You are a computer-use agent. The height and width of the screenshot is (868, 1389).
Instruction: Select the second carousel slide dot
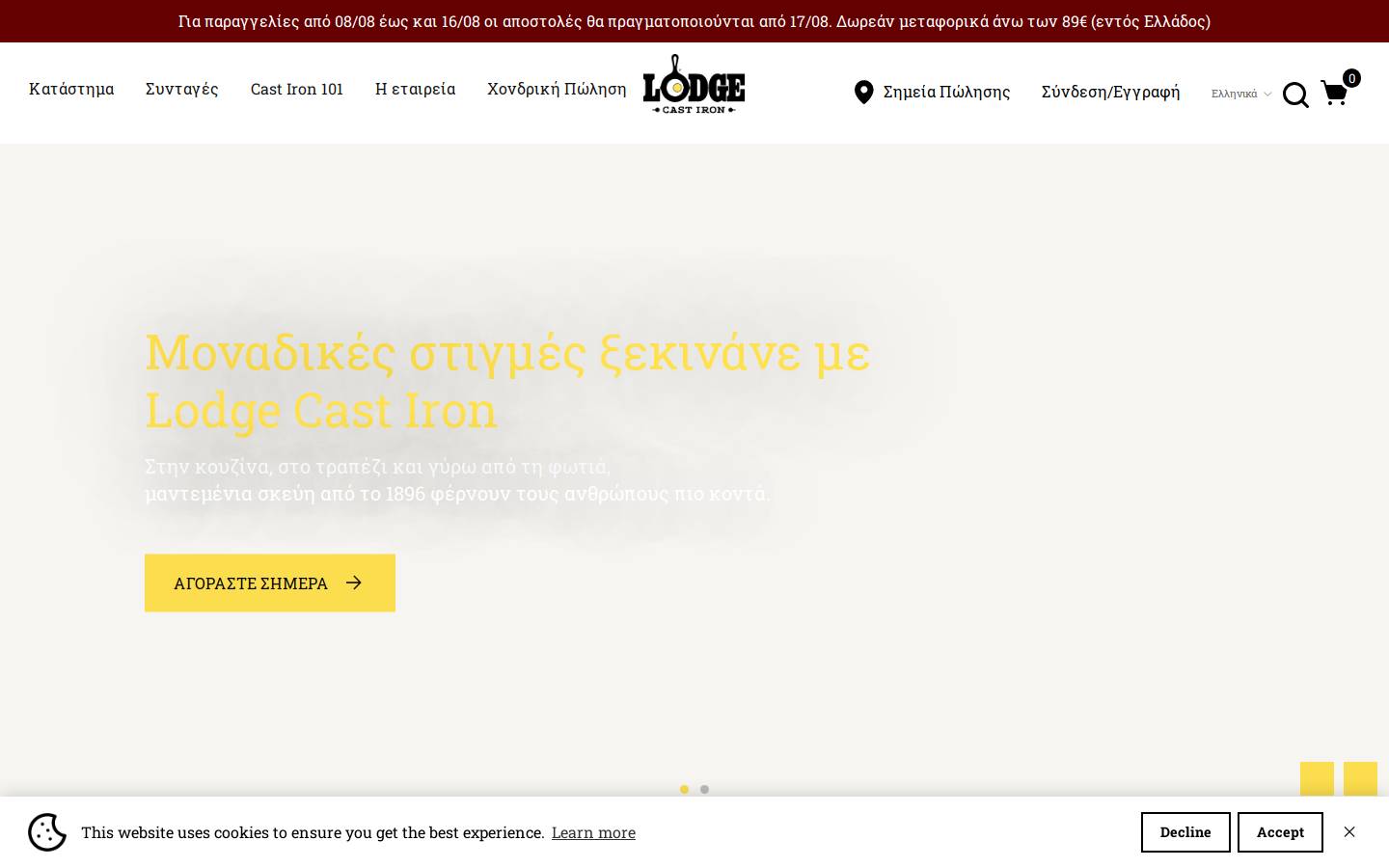point(704,789)
